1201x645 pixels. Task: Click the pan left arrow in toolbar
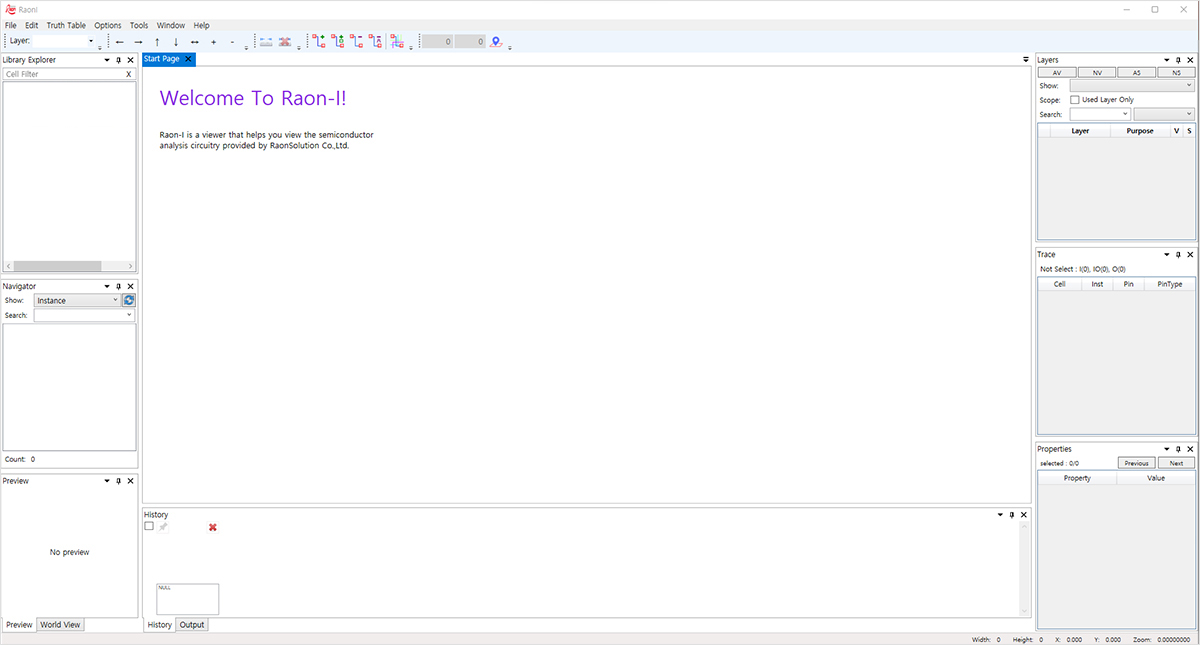120,42
